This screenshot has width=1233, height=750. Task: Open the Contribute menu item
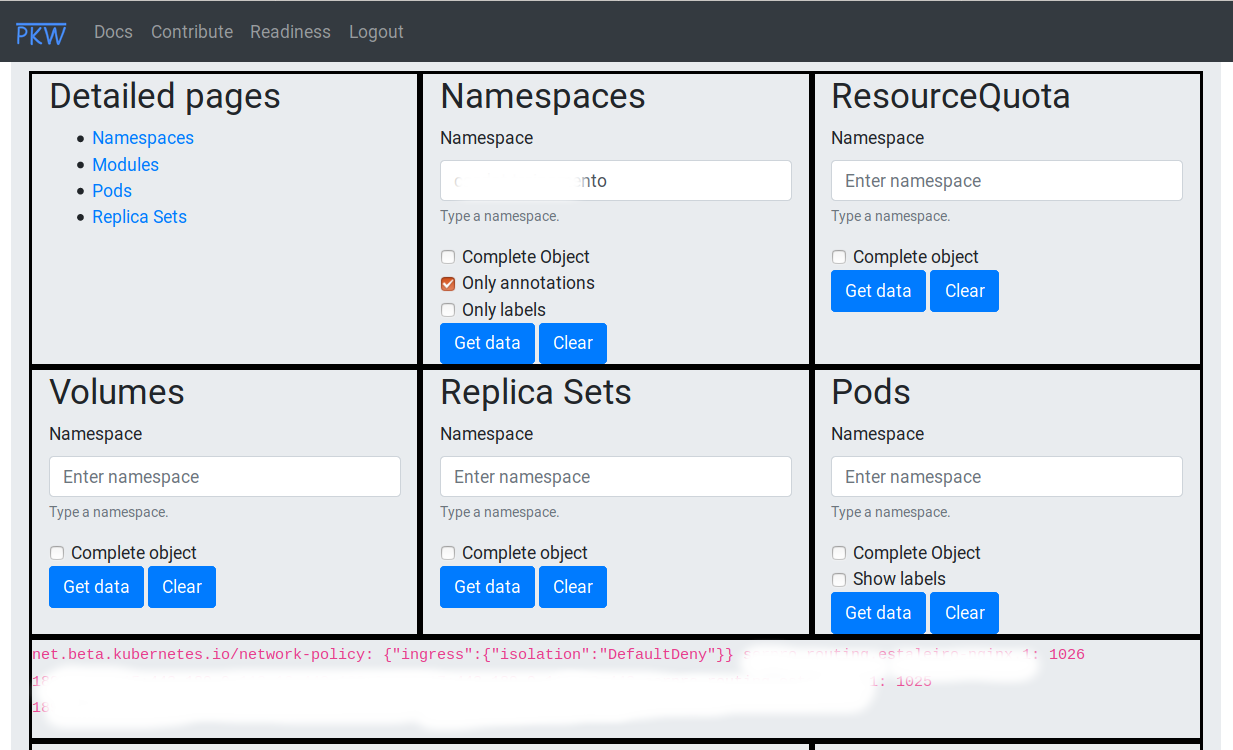192,32
